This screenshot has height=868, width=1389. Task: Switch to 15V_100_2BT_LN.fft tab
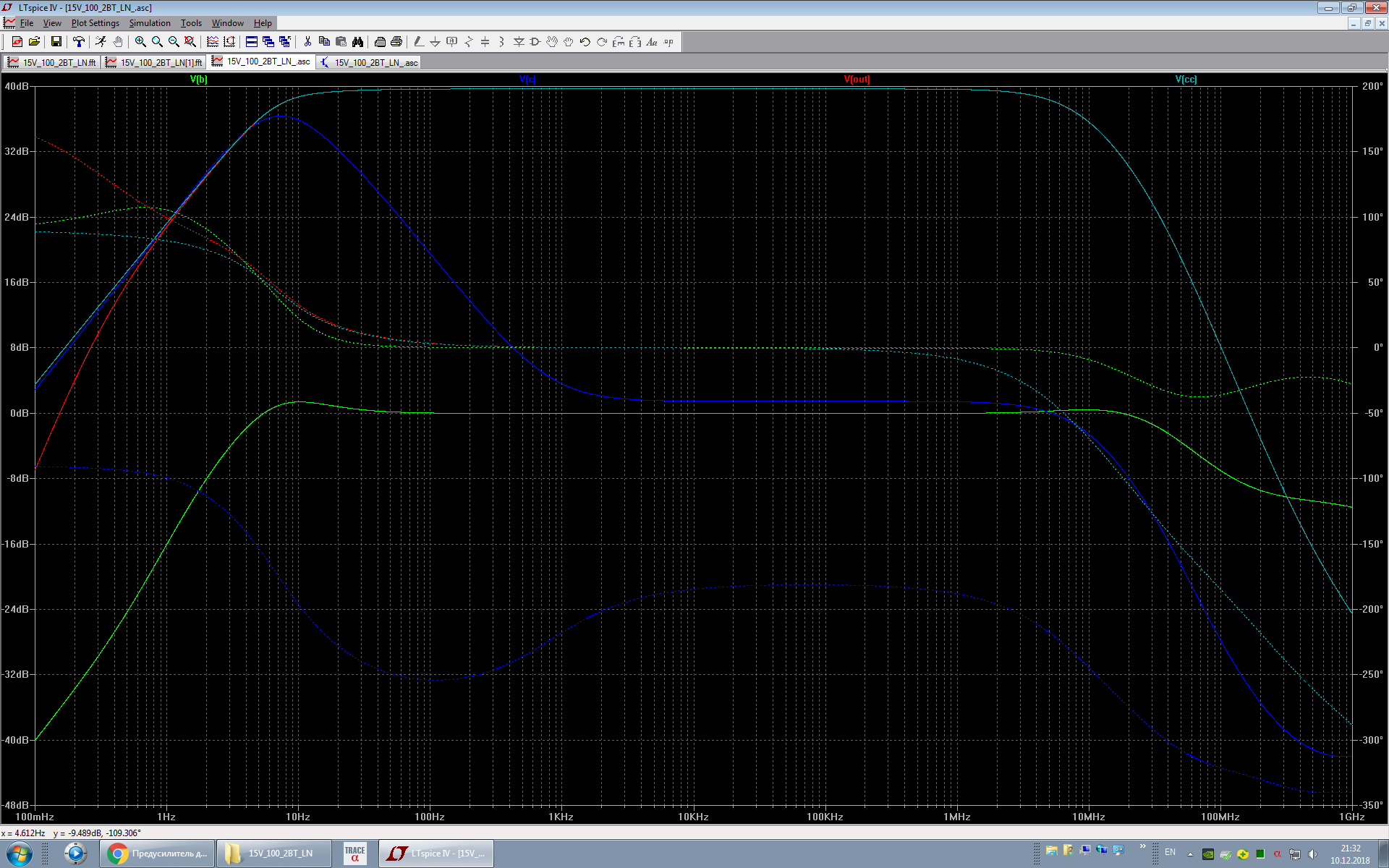[x=52, y=63]
